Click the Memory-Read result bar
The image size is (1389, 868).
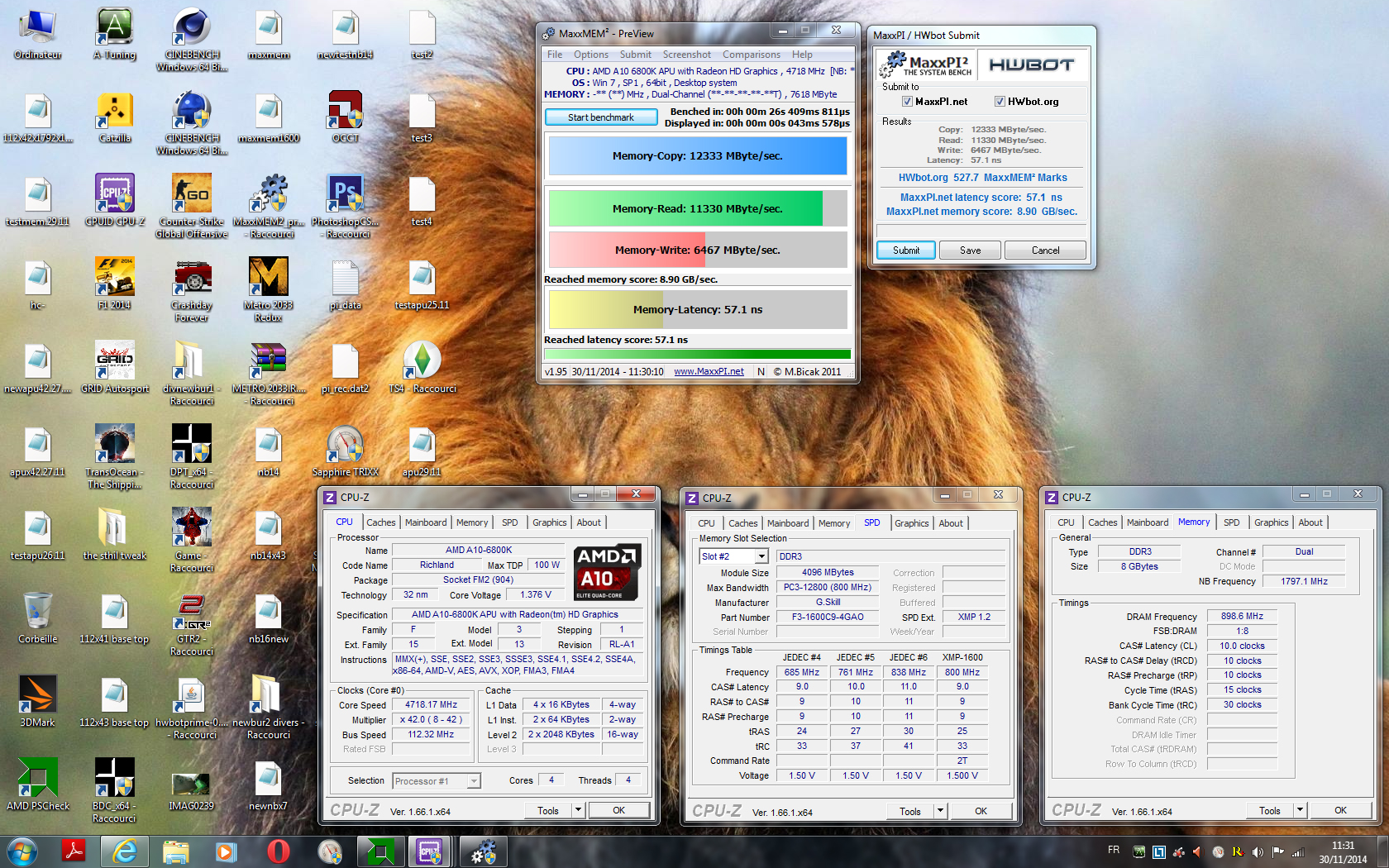point(698,208)
